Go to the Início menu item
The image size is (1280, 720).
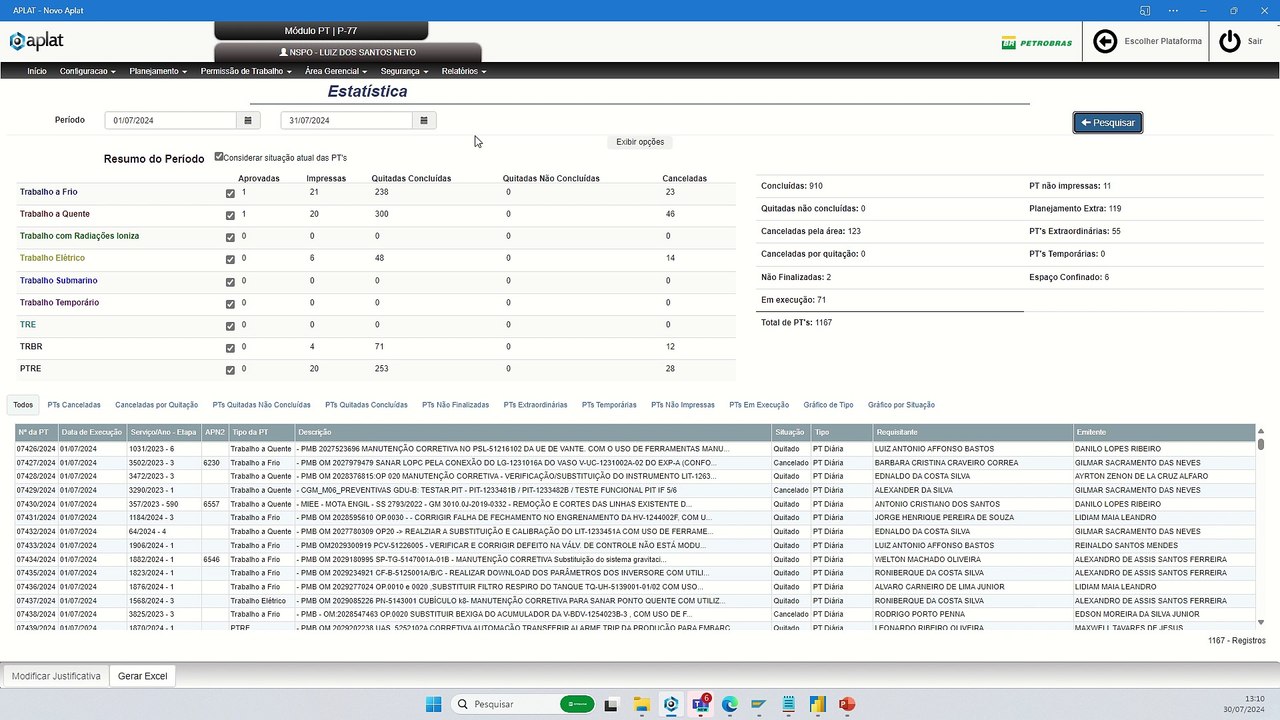37,71
